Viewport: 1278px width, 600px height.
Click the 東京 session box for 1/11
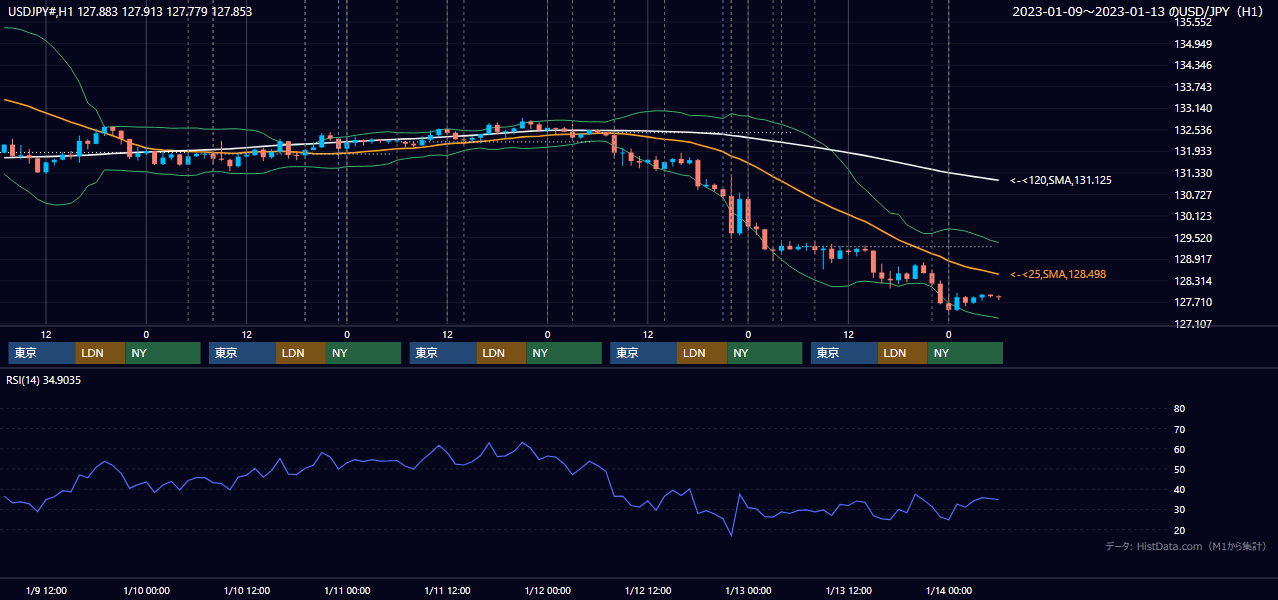pos(444,353)
